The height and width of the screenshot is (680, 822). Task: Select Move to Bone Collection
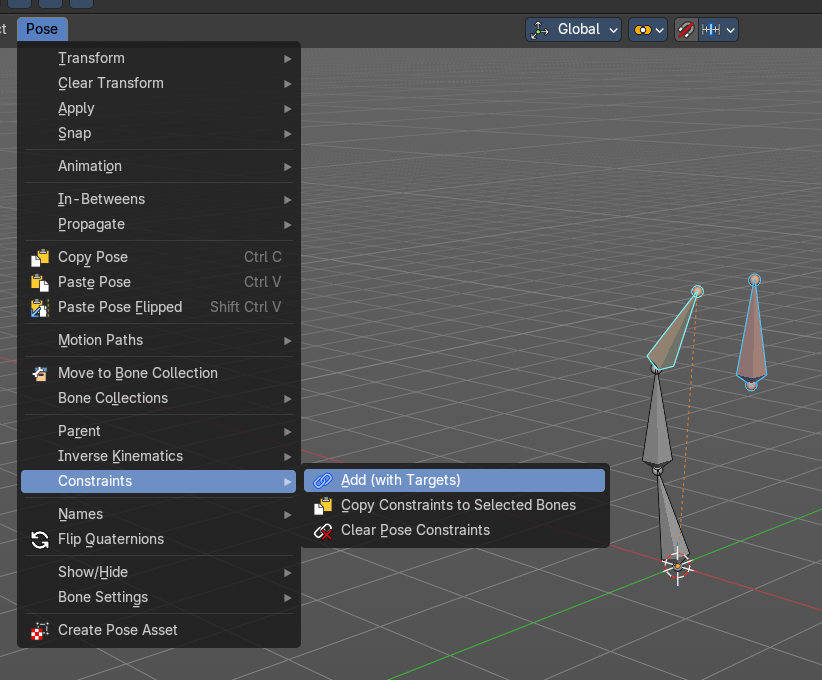159,373
